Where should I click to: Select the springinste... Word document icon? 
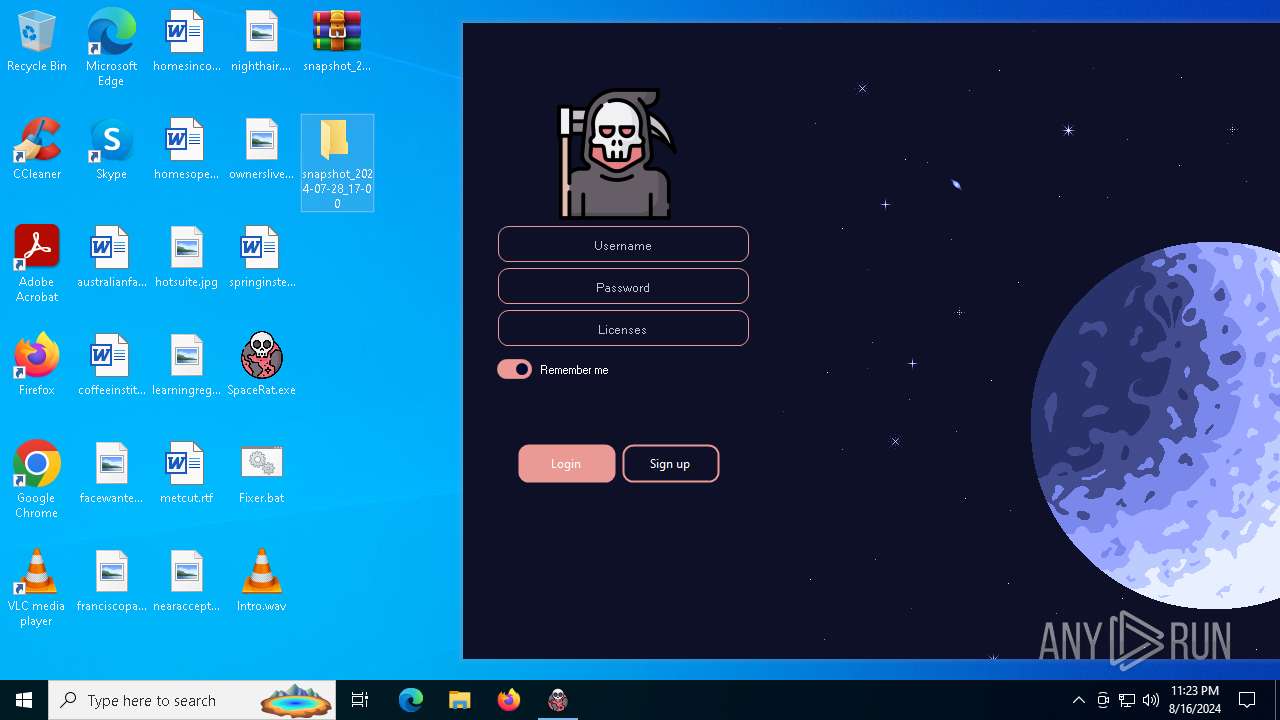261,258
